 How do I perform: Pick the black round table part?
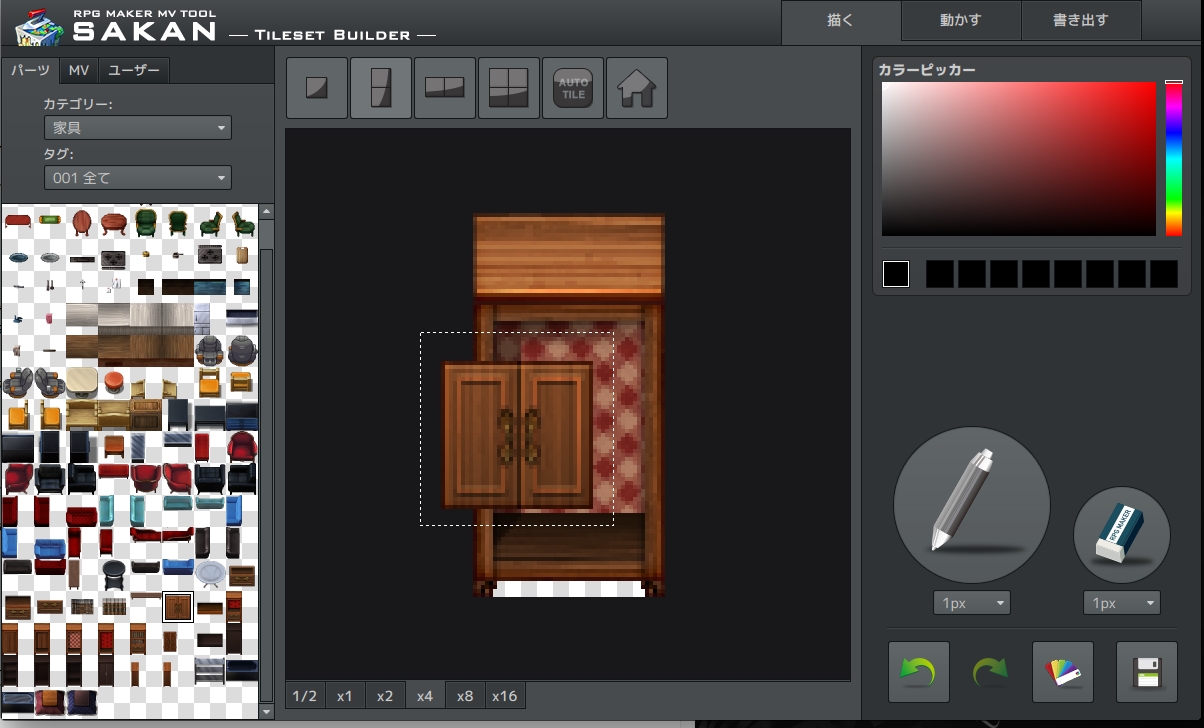[x=114, y=574]
